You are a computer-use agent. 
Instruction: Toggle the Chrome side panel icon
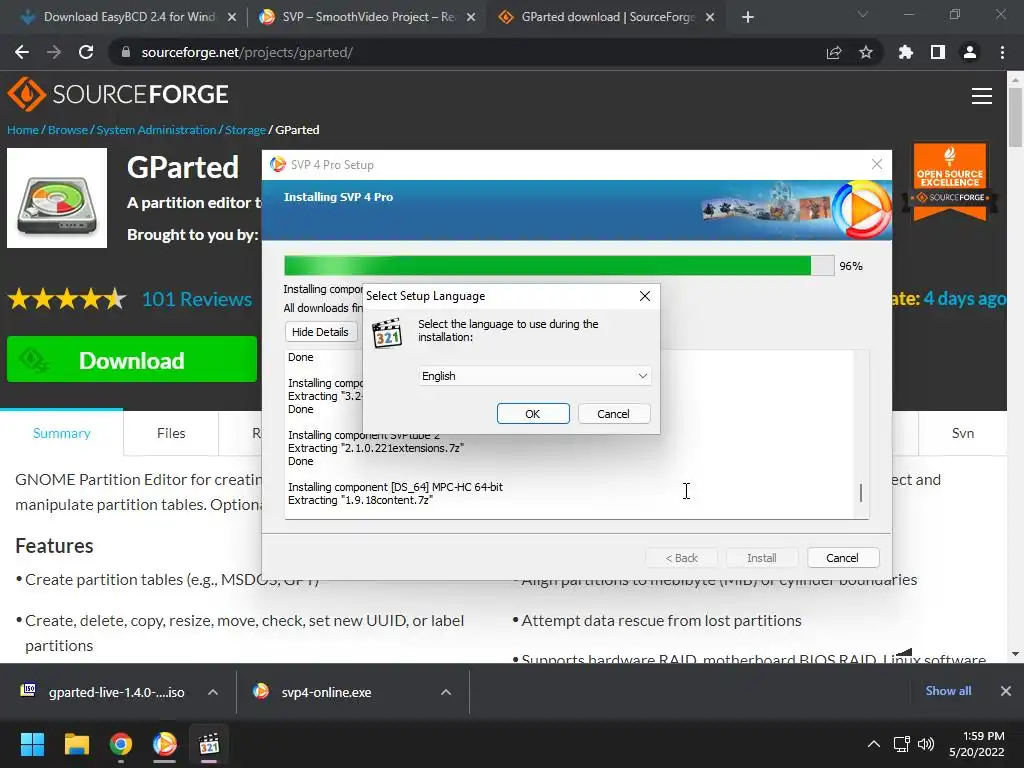point(938,52)
